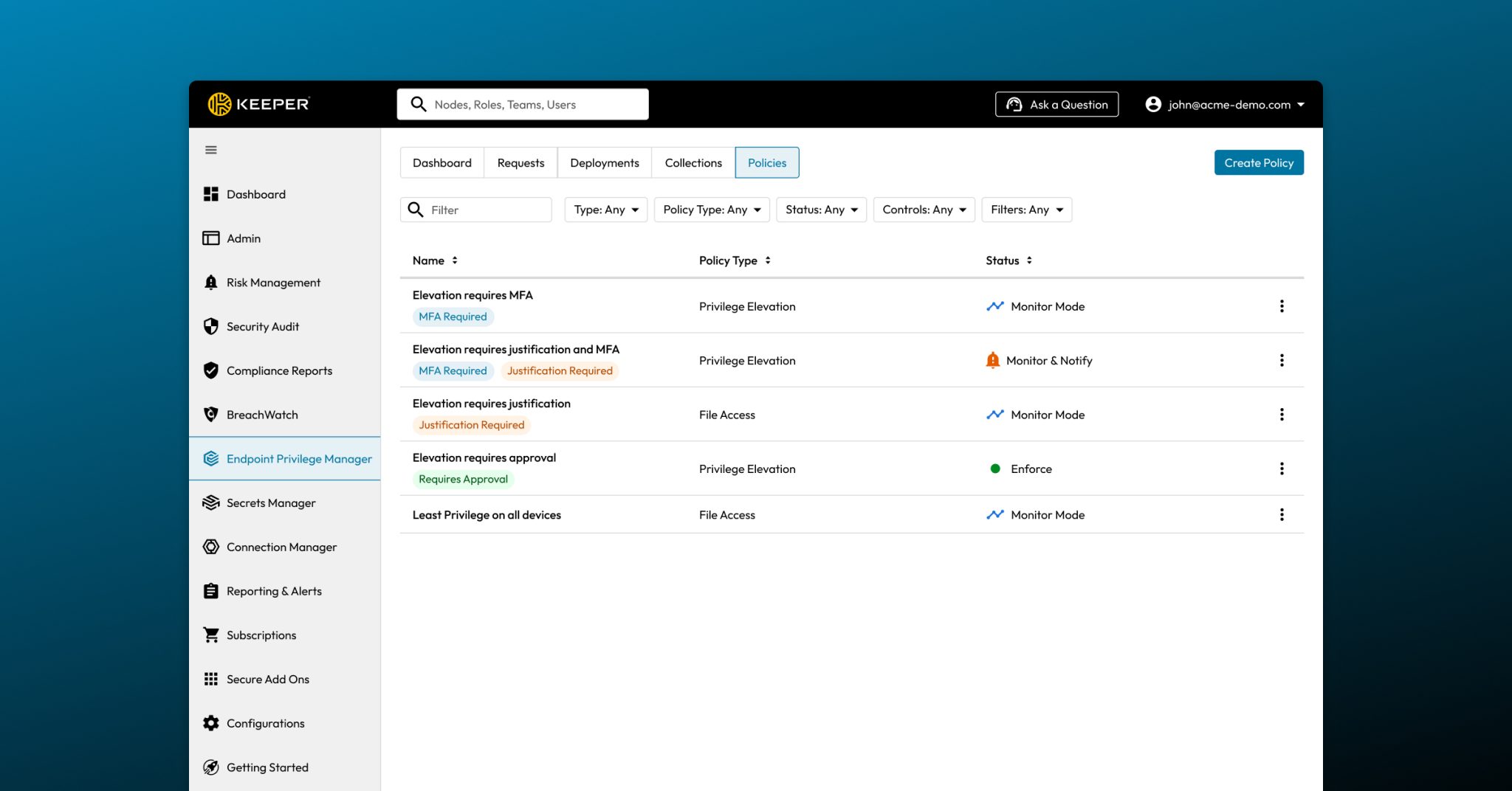The width and height of the screenshot is (1512, 791).
Task: Click the Create Policy button
Action: tap(1259, 162)
